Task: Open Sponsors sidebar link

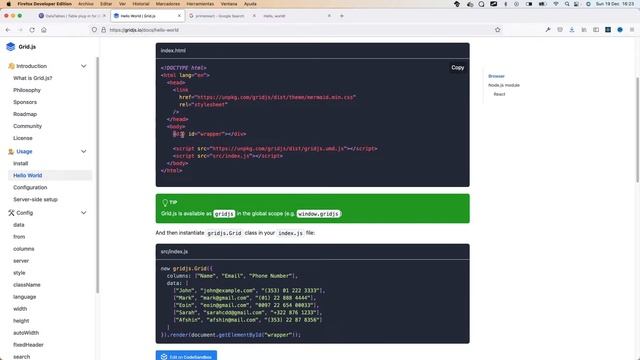Action: pos(25,102)
